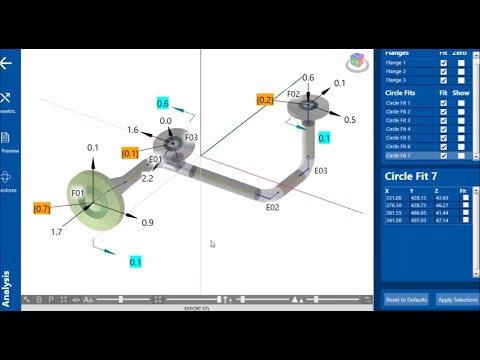Adjust the slider handle right of arrow size icon

click(x=243, y=299)
